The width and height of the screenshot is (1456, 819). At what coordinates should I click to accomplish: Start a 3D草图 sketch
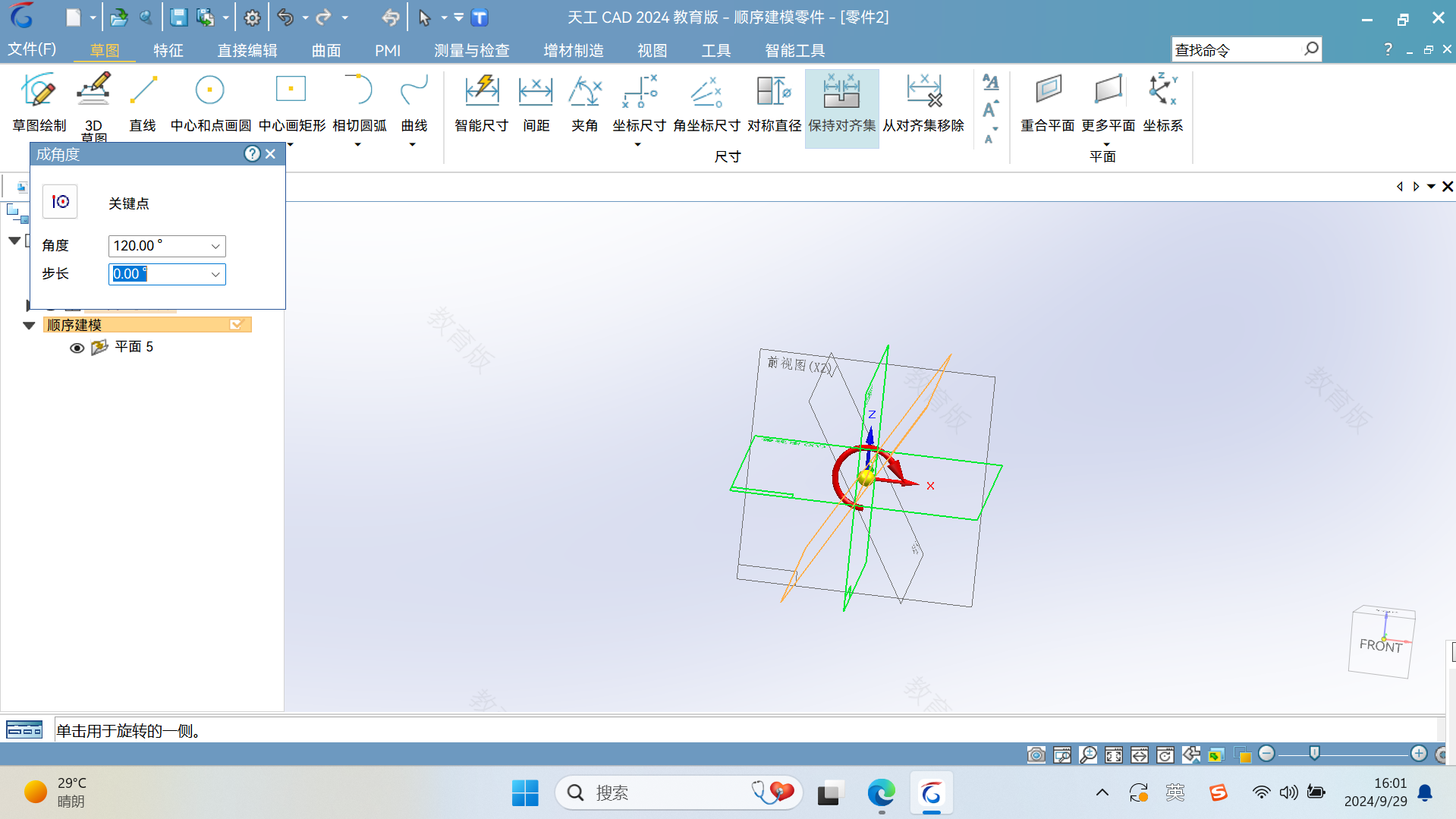(x=93, y=106)
